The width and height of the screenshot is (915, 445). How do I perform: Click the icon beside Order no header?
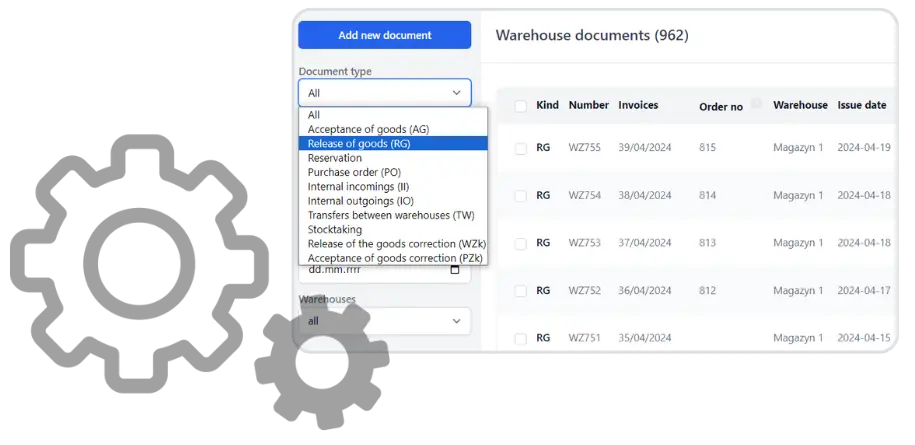pyautogui.click(x=756, y=103)
